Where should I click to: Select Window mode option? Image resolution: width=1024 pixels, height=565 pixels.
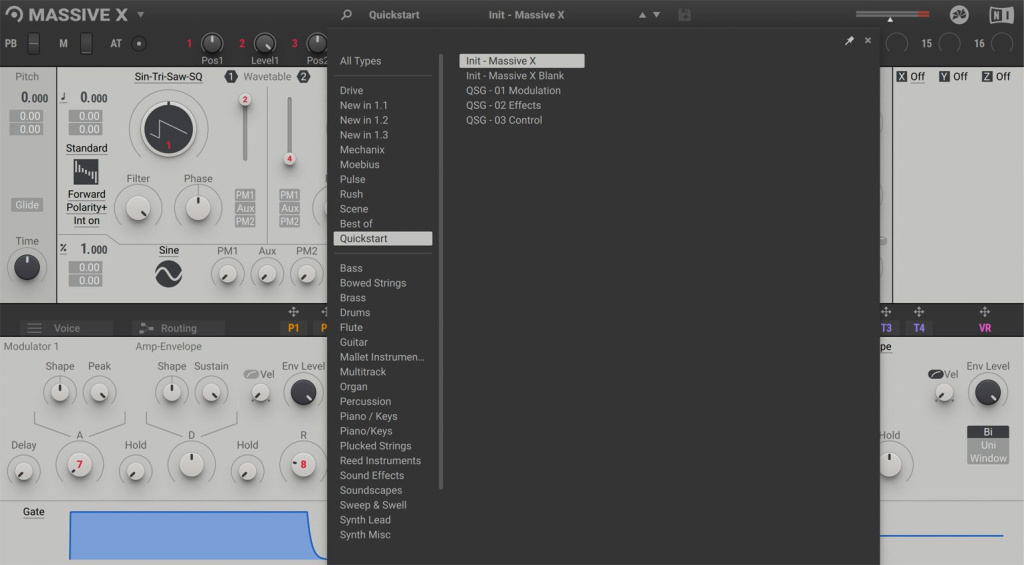(988, 458)
